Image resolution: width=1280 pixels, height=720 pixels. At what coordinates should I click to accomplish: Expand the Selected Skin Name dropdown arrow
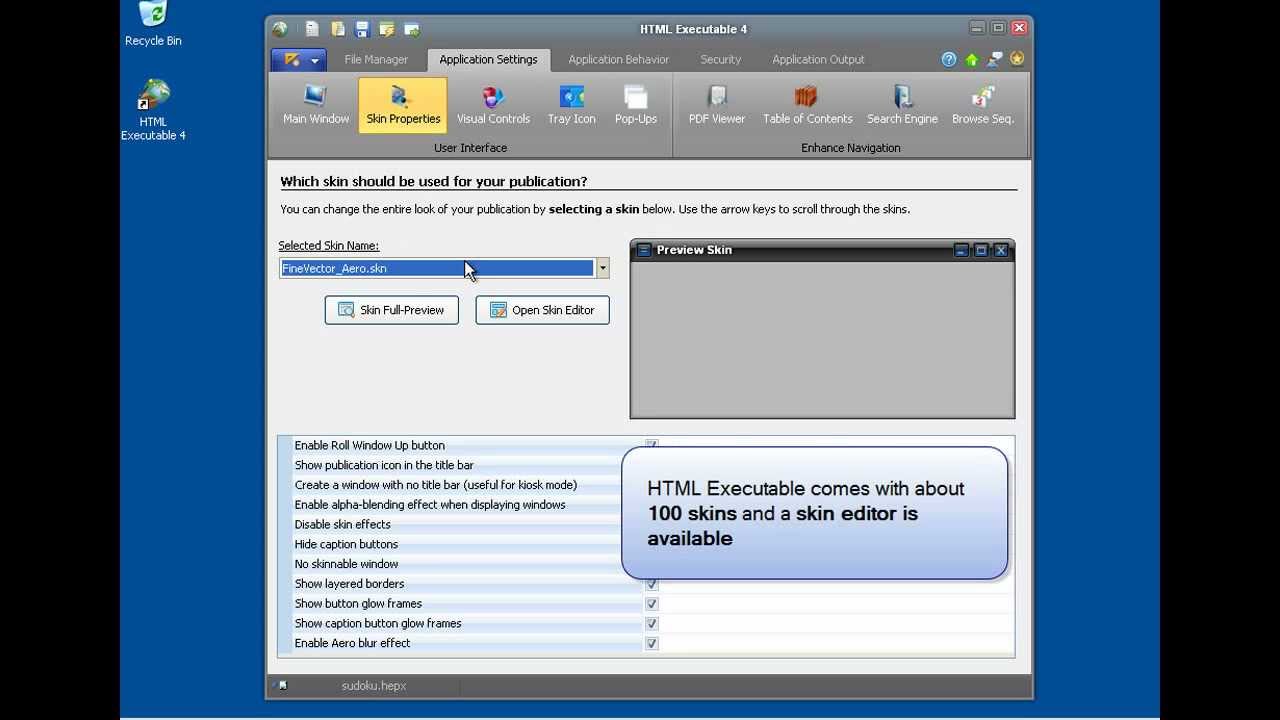[602, 268]
